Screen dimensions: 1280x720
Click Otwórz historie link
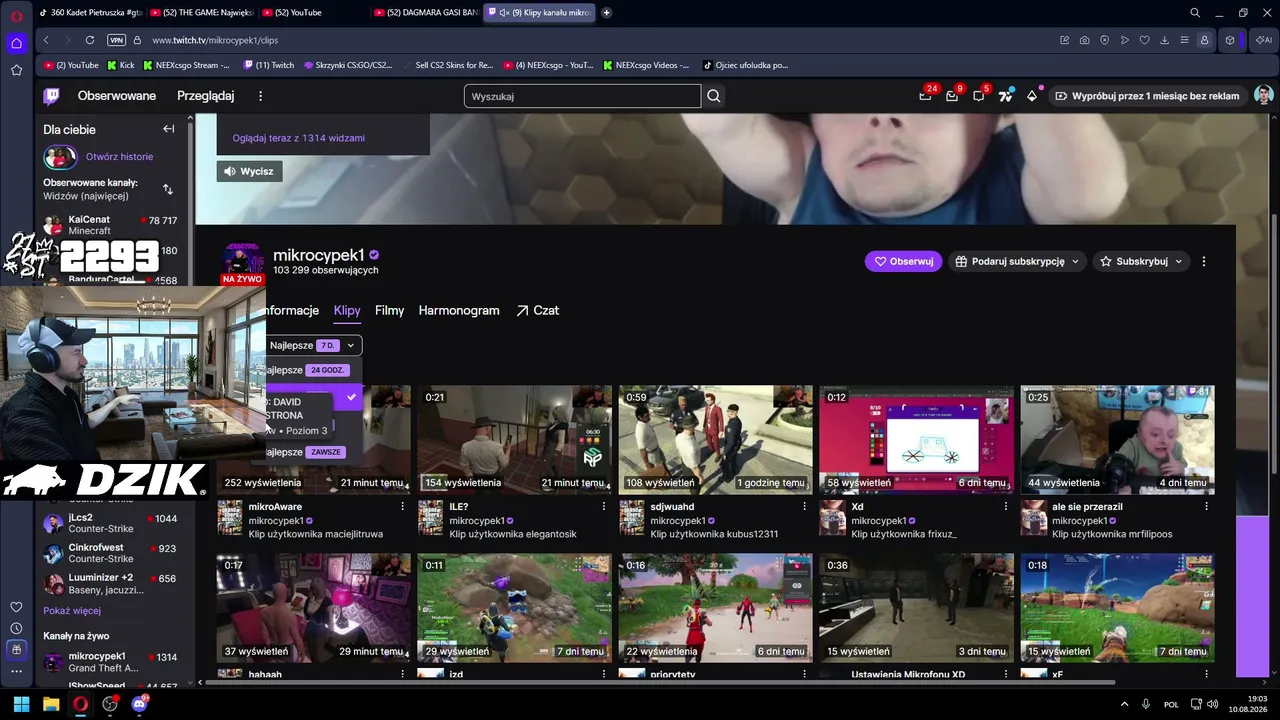[119, 157]
